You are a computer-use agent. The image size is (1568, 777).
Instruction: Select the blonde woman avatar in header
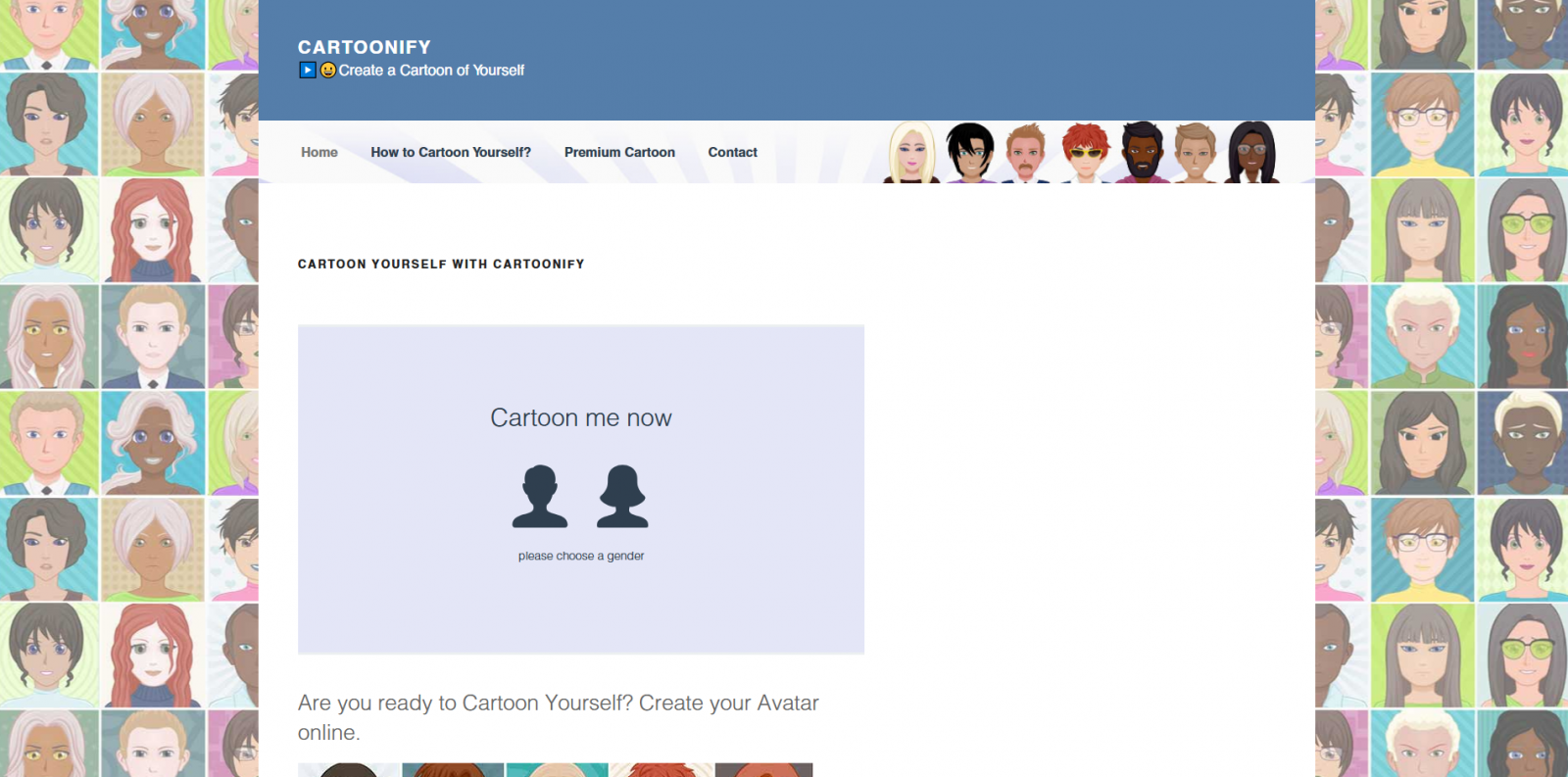pyautogui.click(x=912, y=154)
